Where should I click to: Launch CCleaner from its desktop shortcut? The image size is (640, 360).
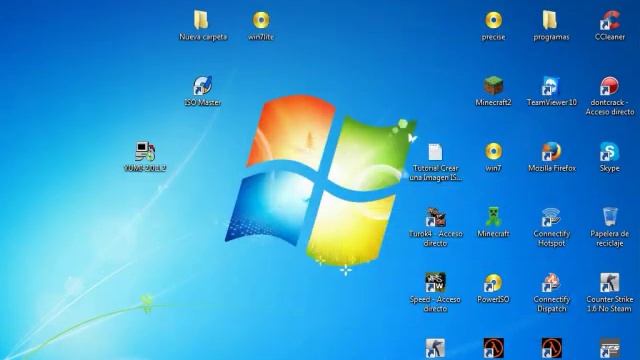tap(609, 20)
